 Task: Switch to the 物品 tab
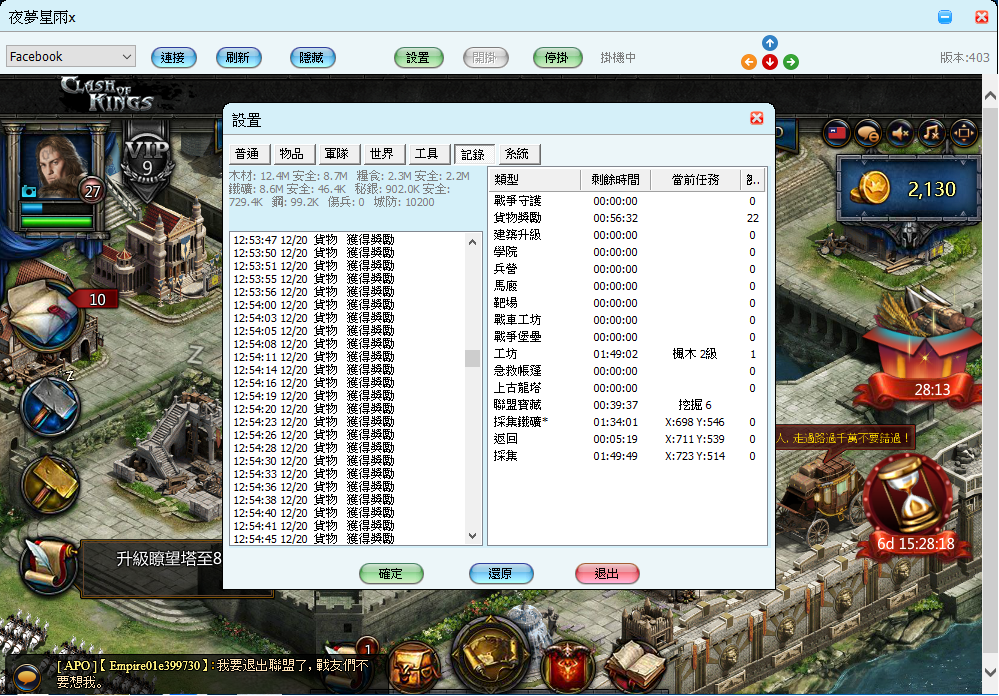(x=294, y=154)
